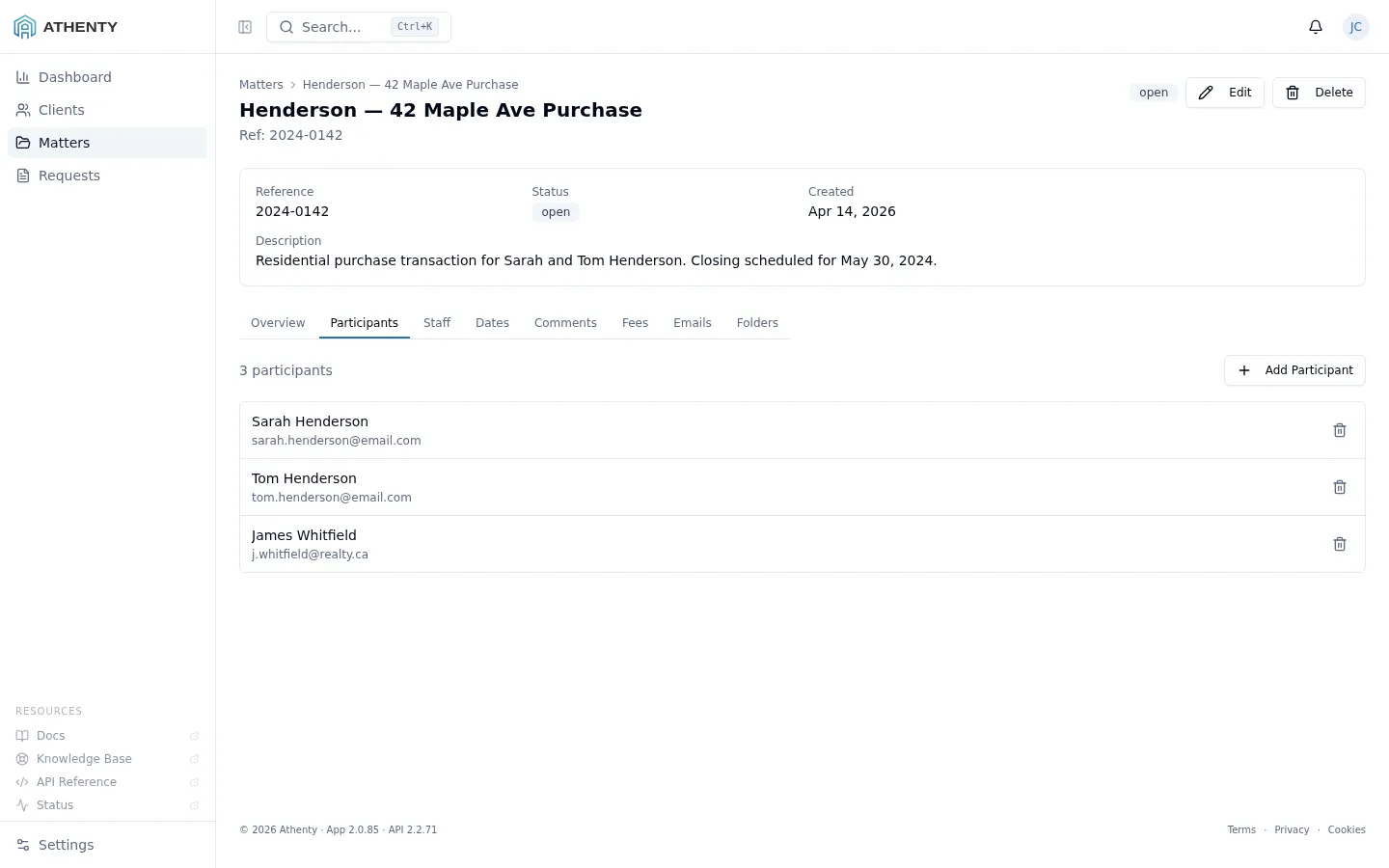This screenshot has width=1389, height=868.
Task: Click the 'Ref: 2024-0142' subtitle
Action: pyautogui.click(x=291, y=135)
